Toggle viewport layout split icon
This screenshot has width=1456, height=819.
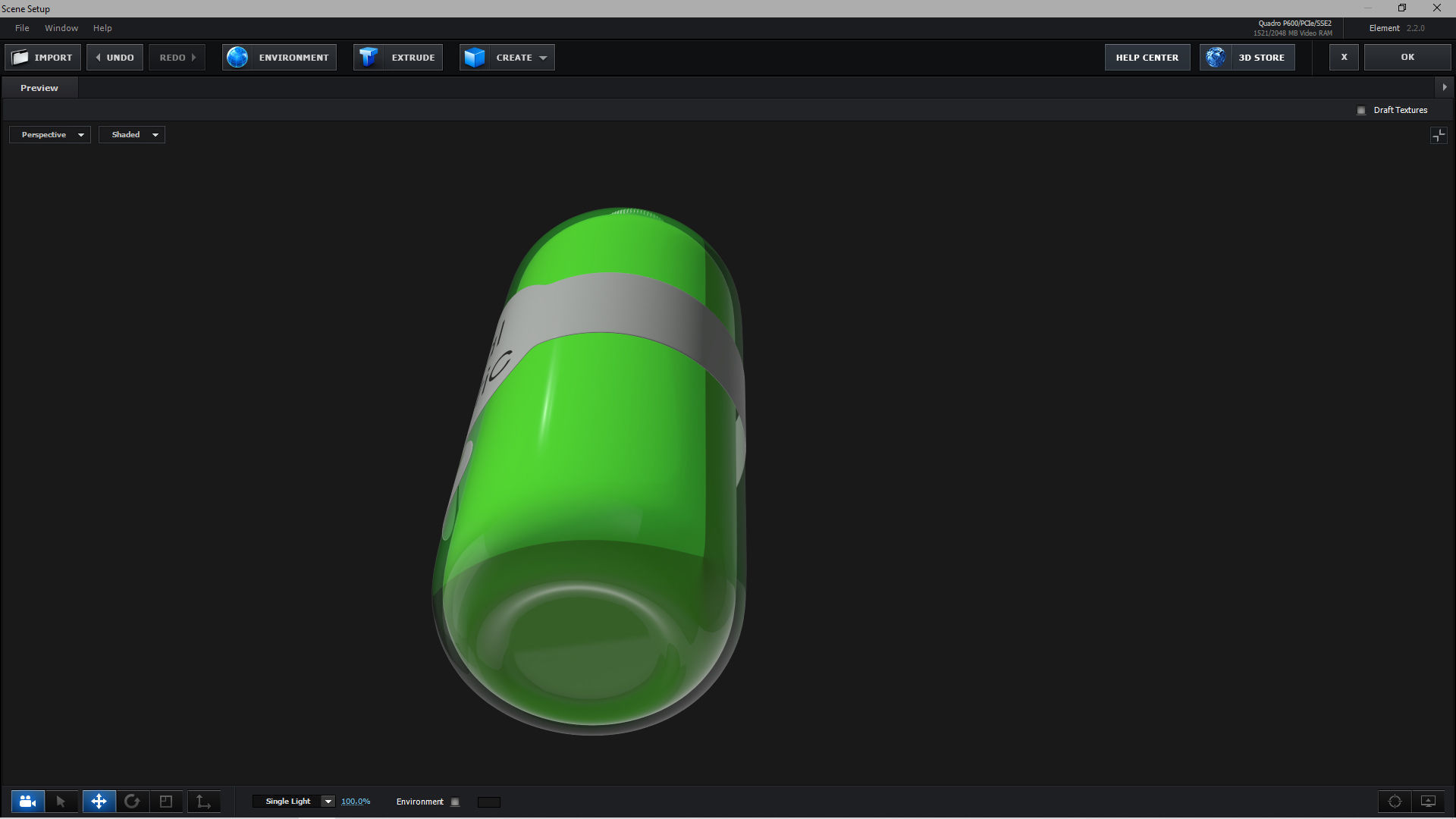click(1439, 136)
